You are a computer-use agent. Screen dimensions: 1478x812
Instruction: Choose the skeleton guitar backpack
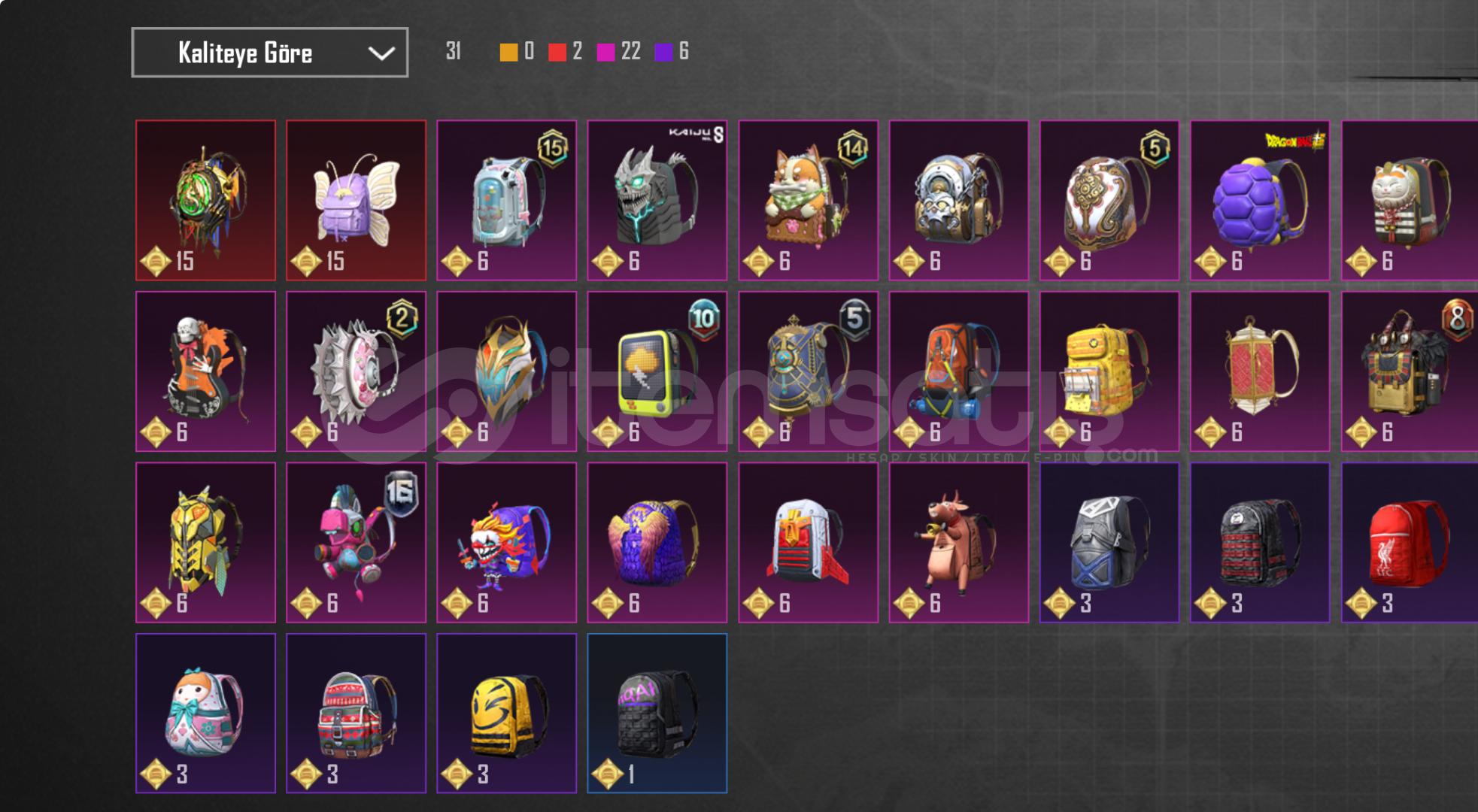tap(205, 371)
